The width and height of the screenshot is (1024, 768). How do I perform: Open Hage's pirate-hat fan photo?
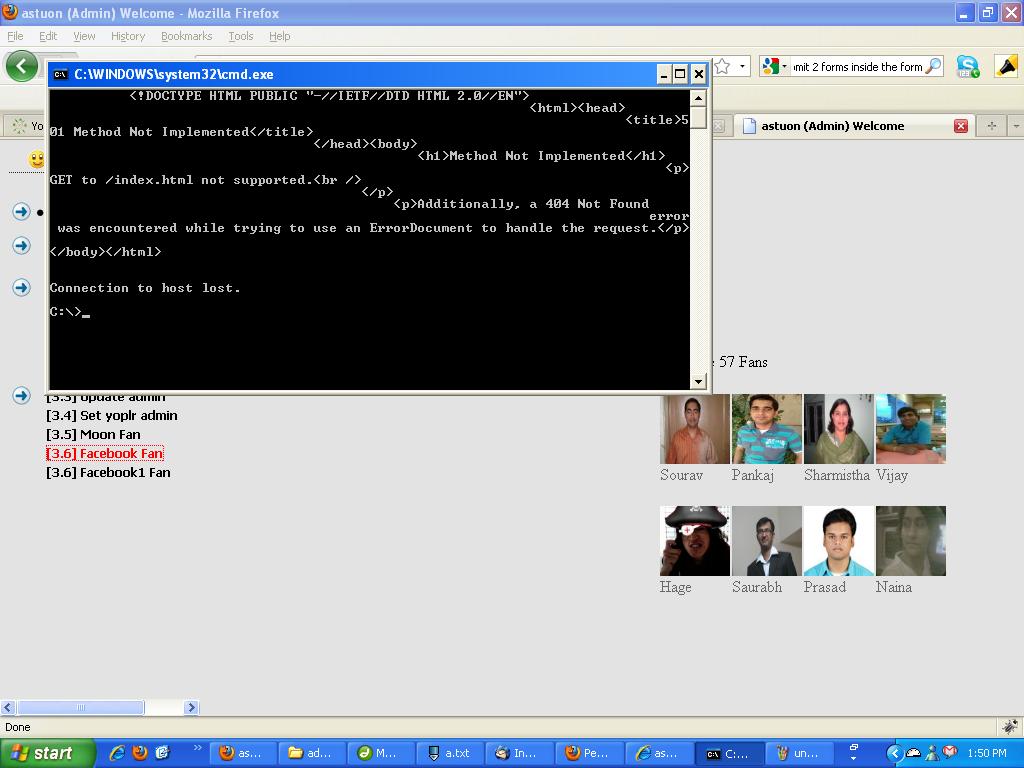click(x=695, y=541)
